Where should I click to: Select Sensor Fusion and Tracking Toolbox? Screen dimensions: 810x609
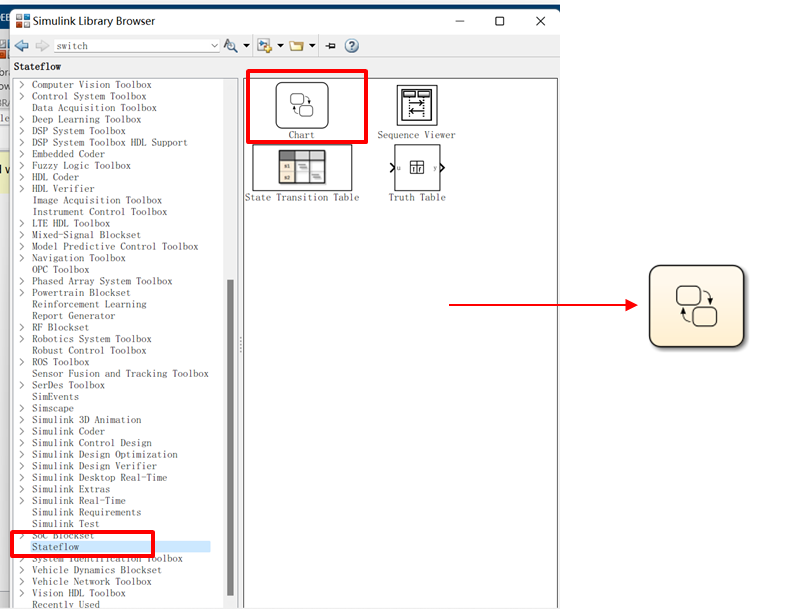click(x=120, y=373)
